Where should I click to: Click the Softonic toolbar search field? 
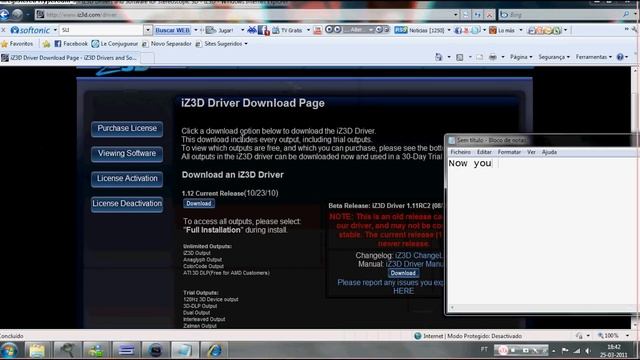click(x=102, y=30)
